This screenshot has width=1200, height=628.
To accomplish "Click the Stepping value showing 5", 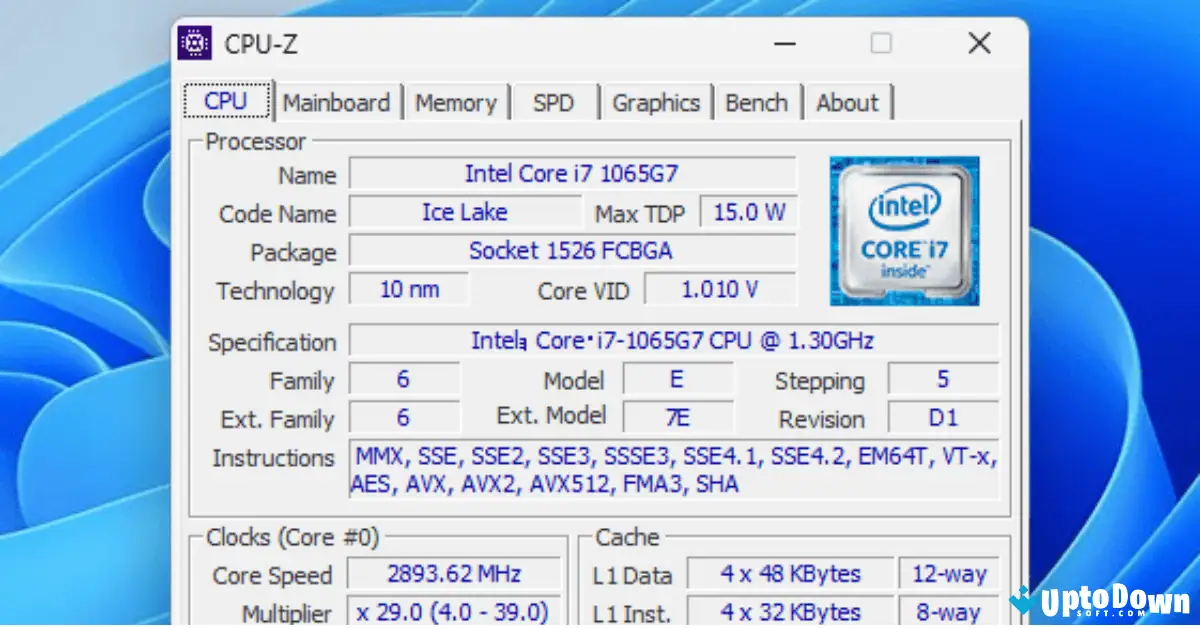I will [x=941, y=379].
